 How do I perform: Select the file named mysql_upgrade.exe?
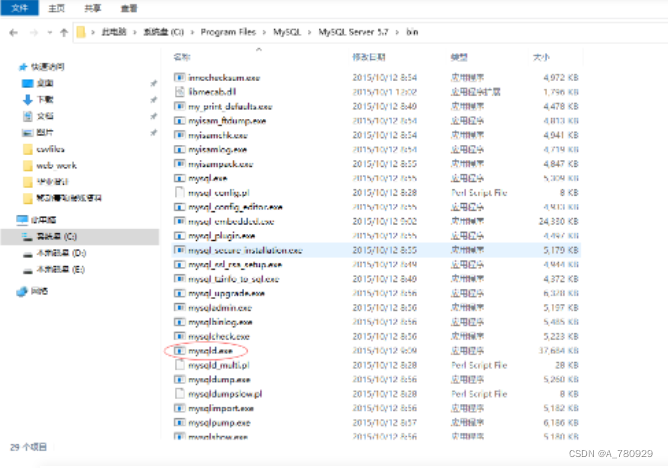click(x=226, y=293)
